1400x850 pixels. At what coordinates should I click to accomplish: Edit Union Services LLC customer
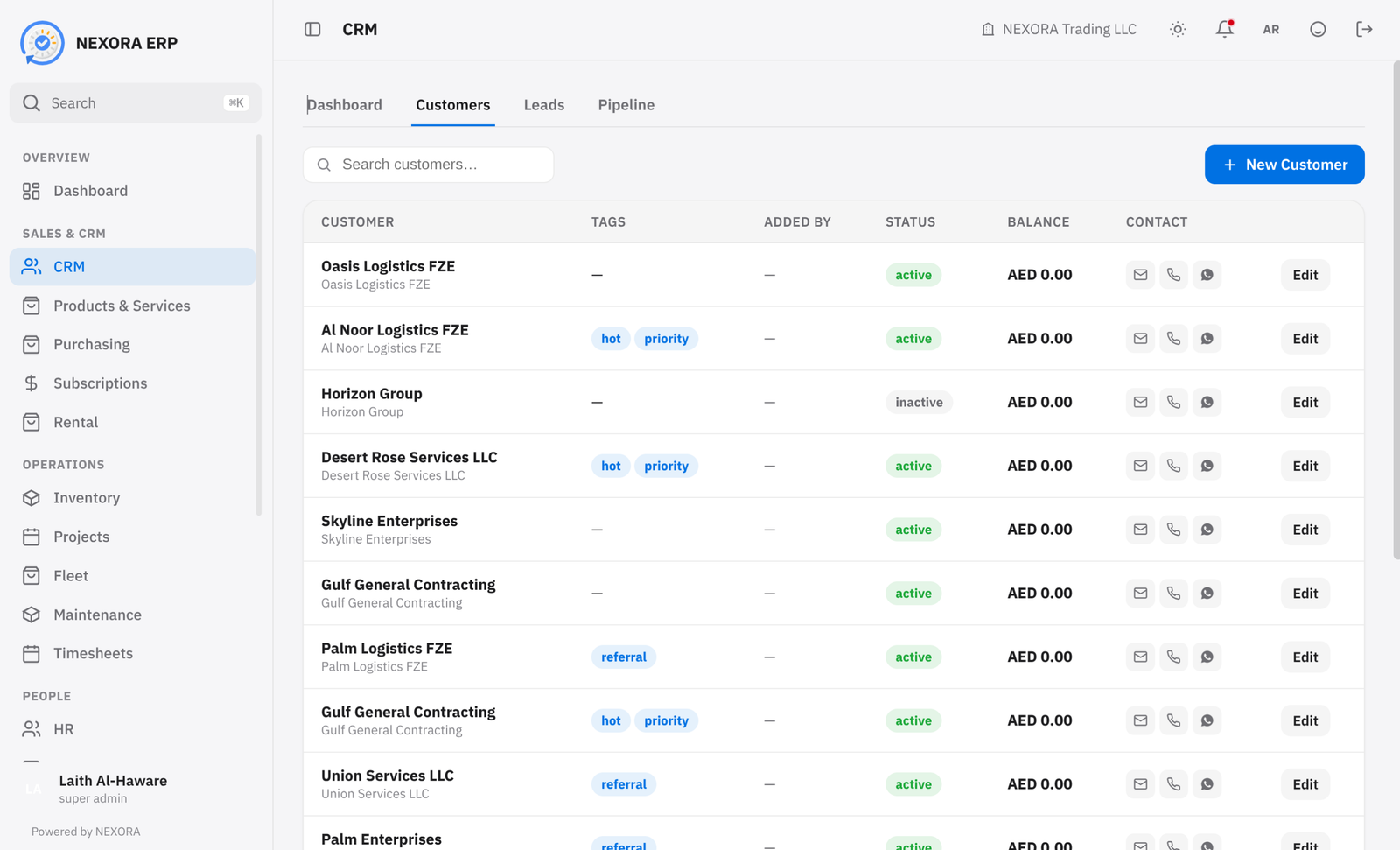1305,784
